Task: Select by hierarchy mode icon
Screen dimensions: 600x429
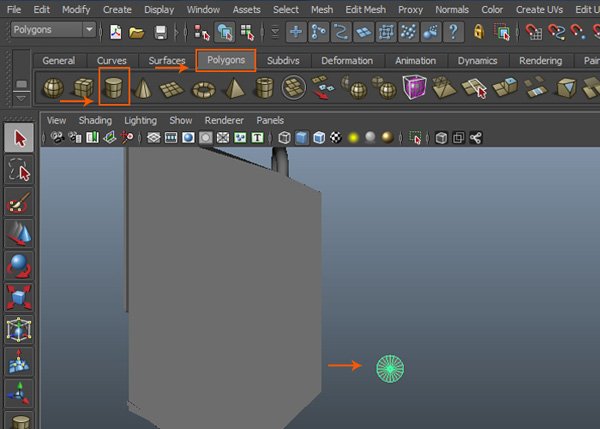Action: click(202, 33)
